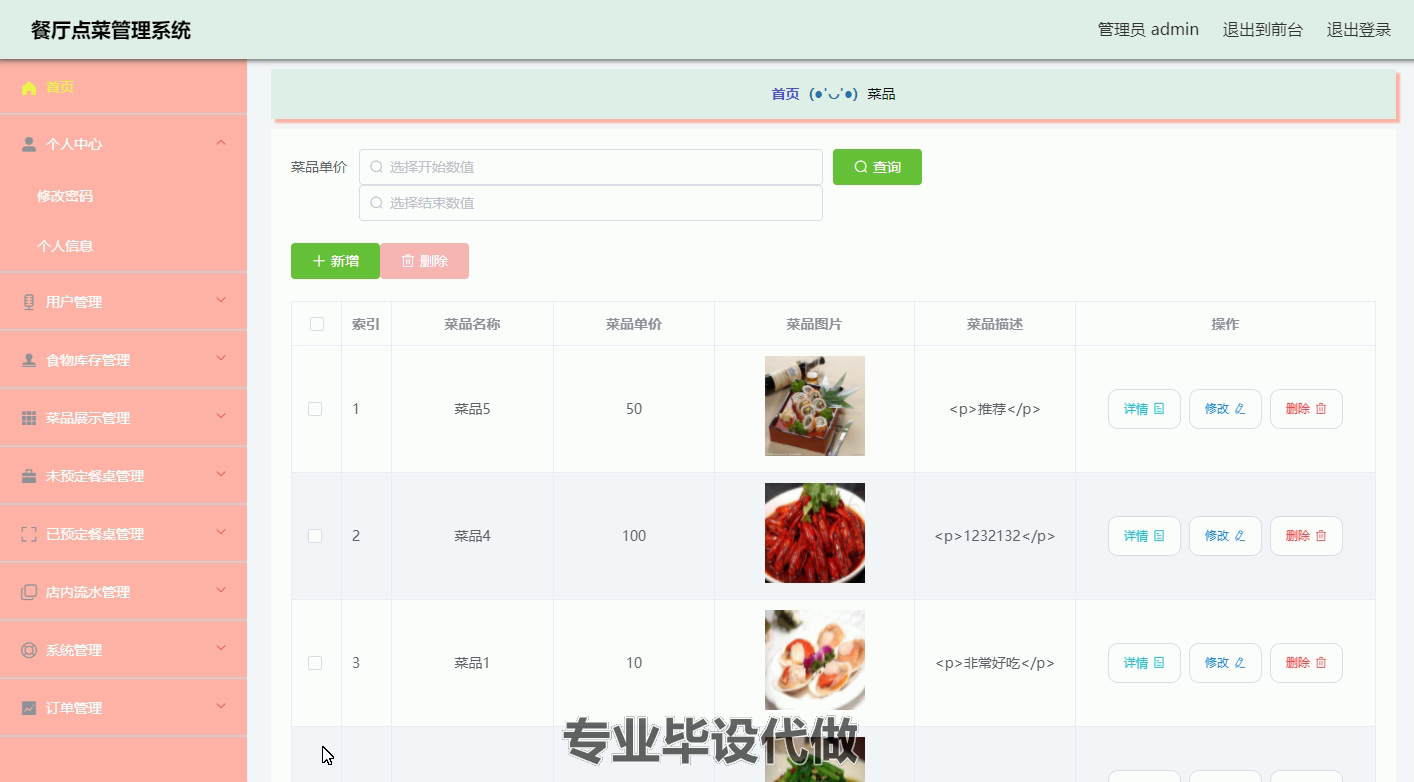Click the pencil icon in 菜品4 修改 button
This screenshot has width=1414, height=782.
point(1240,536)
